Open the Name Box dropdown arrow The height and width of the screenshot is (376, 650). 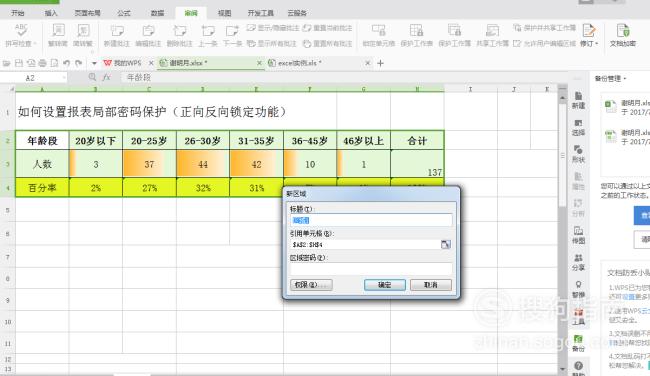coord(64,78)
